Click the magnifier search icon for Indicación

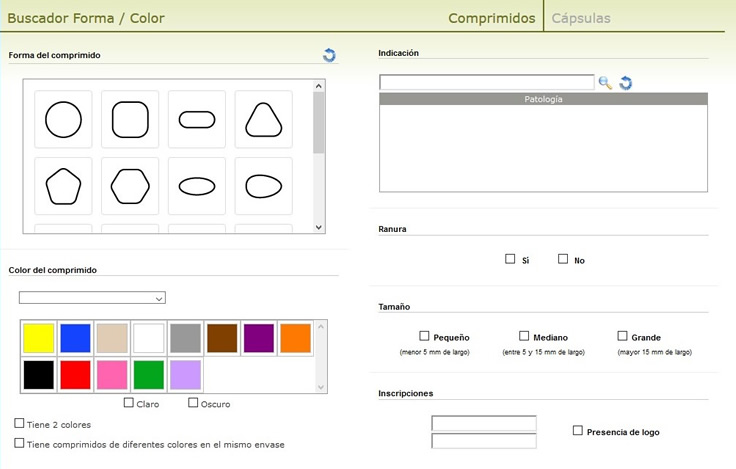click(x=605, y=83)
